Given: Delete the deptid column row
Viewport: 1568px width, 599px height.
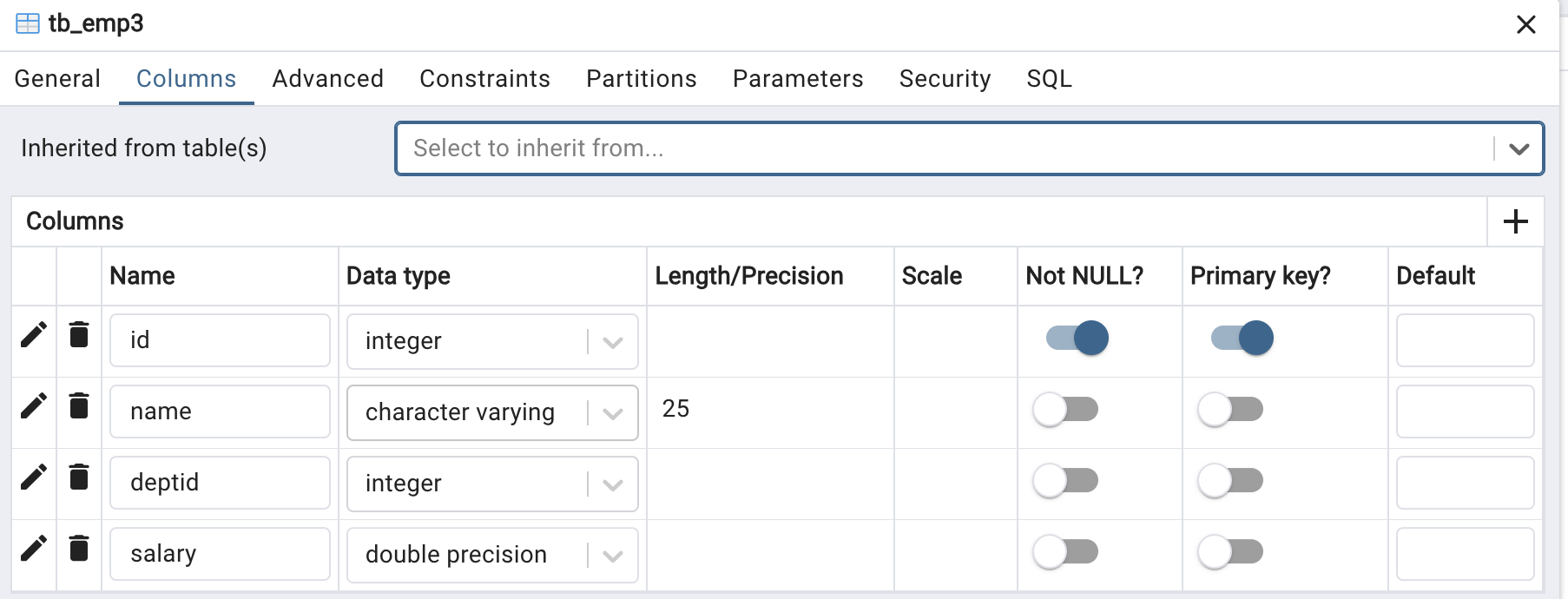Looking at the screenshot, I should [79, 477].
